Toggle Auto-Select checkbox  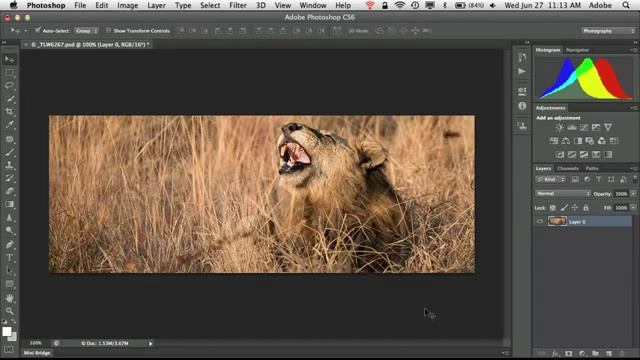38,30
